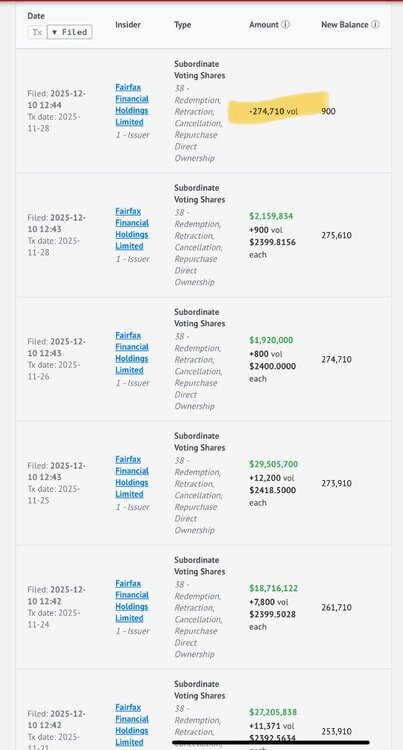Open Fairfax Financial link in +800 vol row
Image resolution: width=403 pixels, height=750 pixels.
[x=132, y=353]
